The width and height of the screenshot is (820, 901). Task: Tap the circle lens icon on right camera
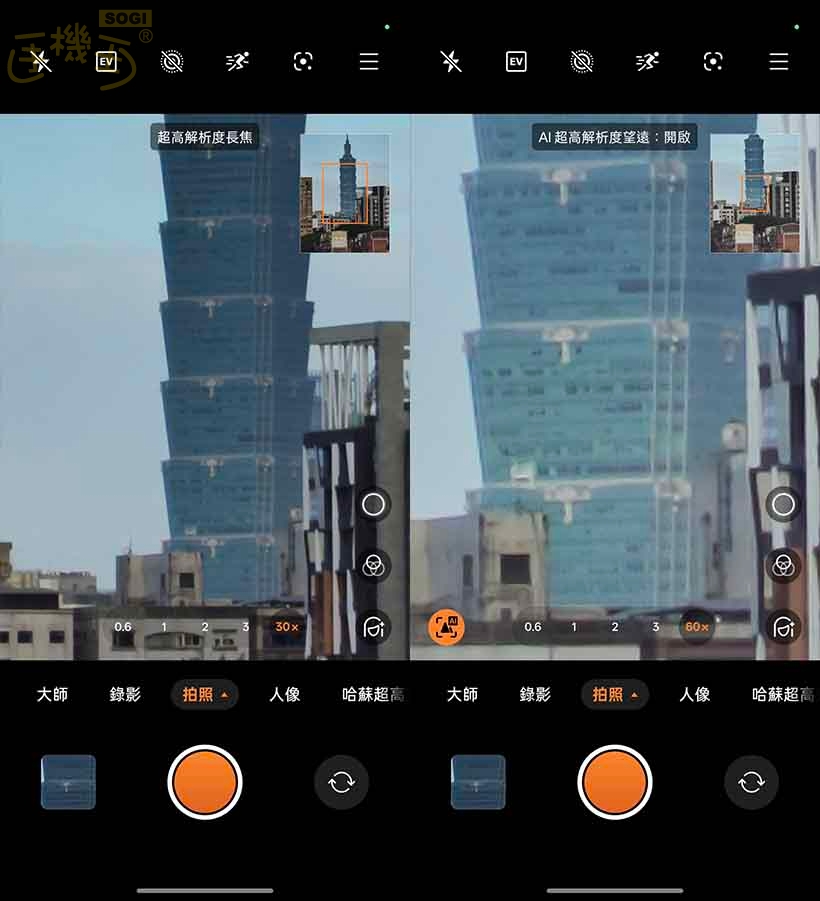pyautogui.click(x=783, y=505)
